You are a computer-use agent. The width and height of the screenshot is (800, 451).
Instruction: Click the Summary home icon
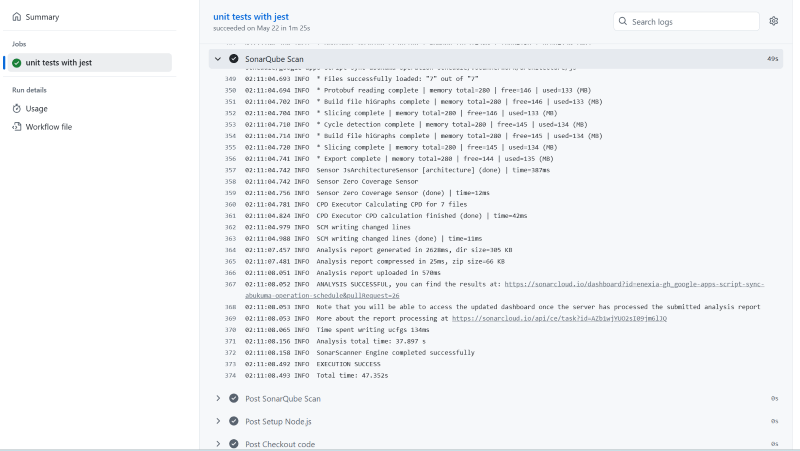pyautogui.click(x=16, y=17)
